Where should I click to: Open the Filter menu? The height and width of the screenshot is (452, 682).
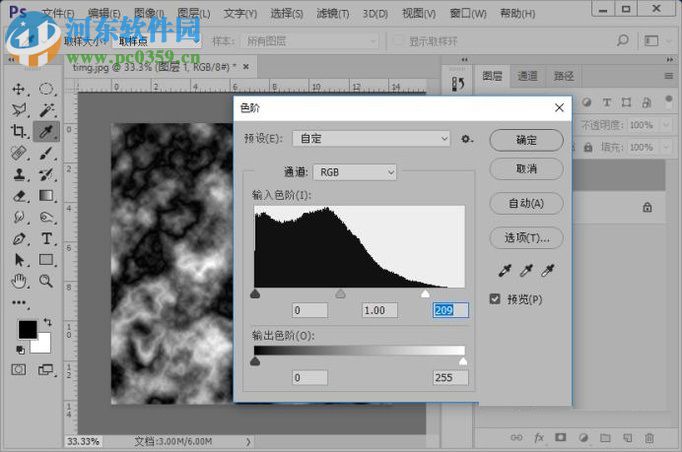click(333, 14)
